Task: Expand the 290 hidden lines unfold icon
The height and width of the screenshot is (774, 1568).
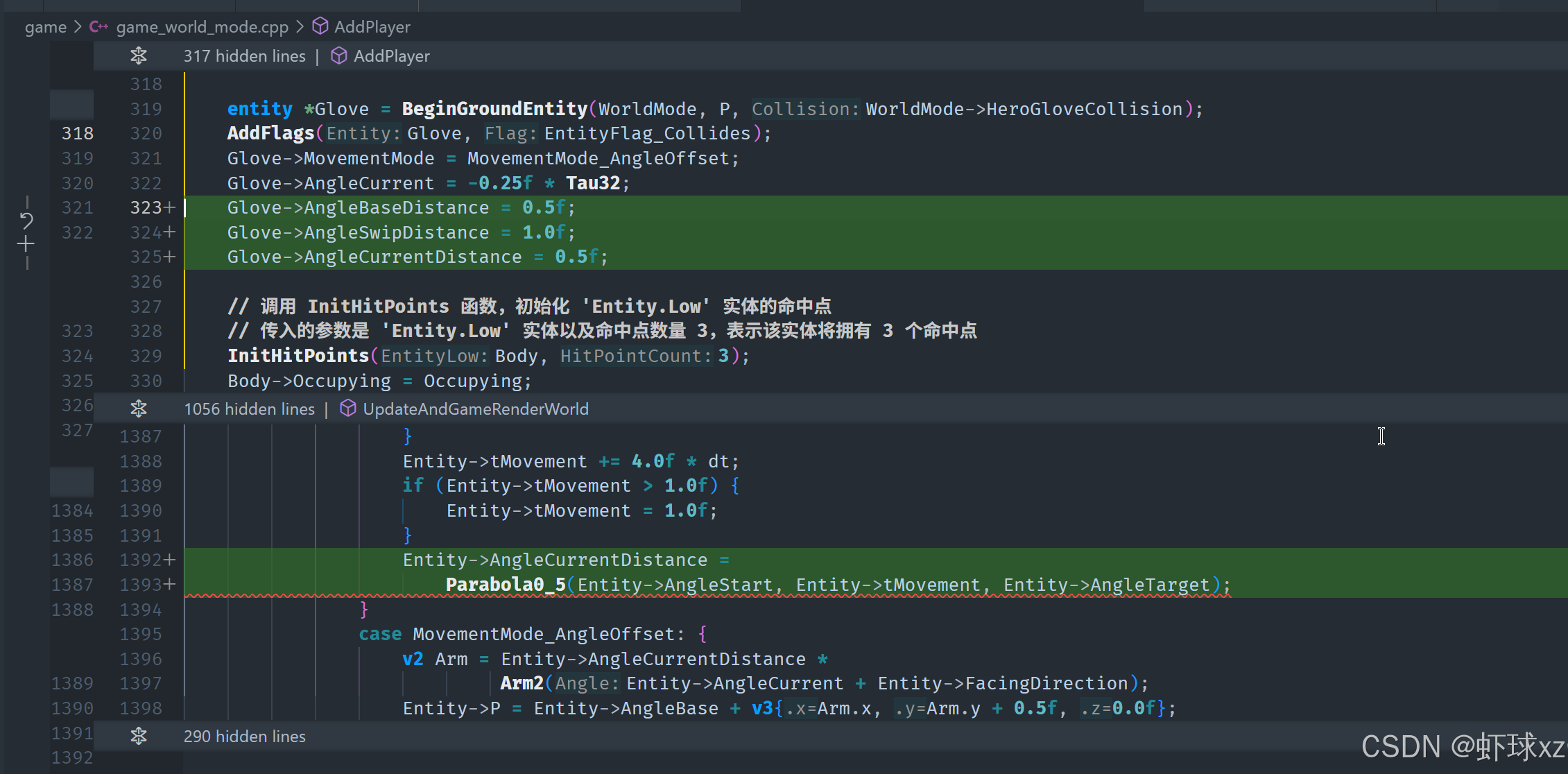Action: click(139, 737)
